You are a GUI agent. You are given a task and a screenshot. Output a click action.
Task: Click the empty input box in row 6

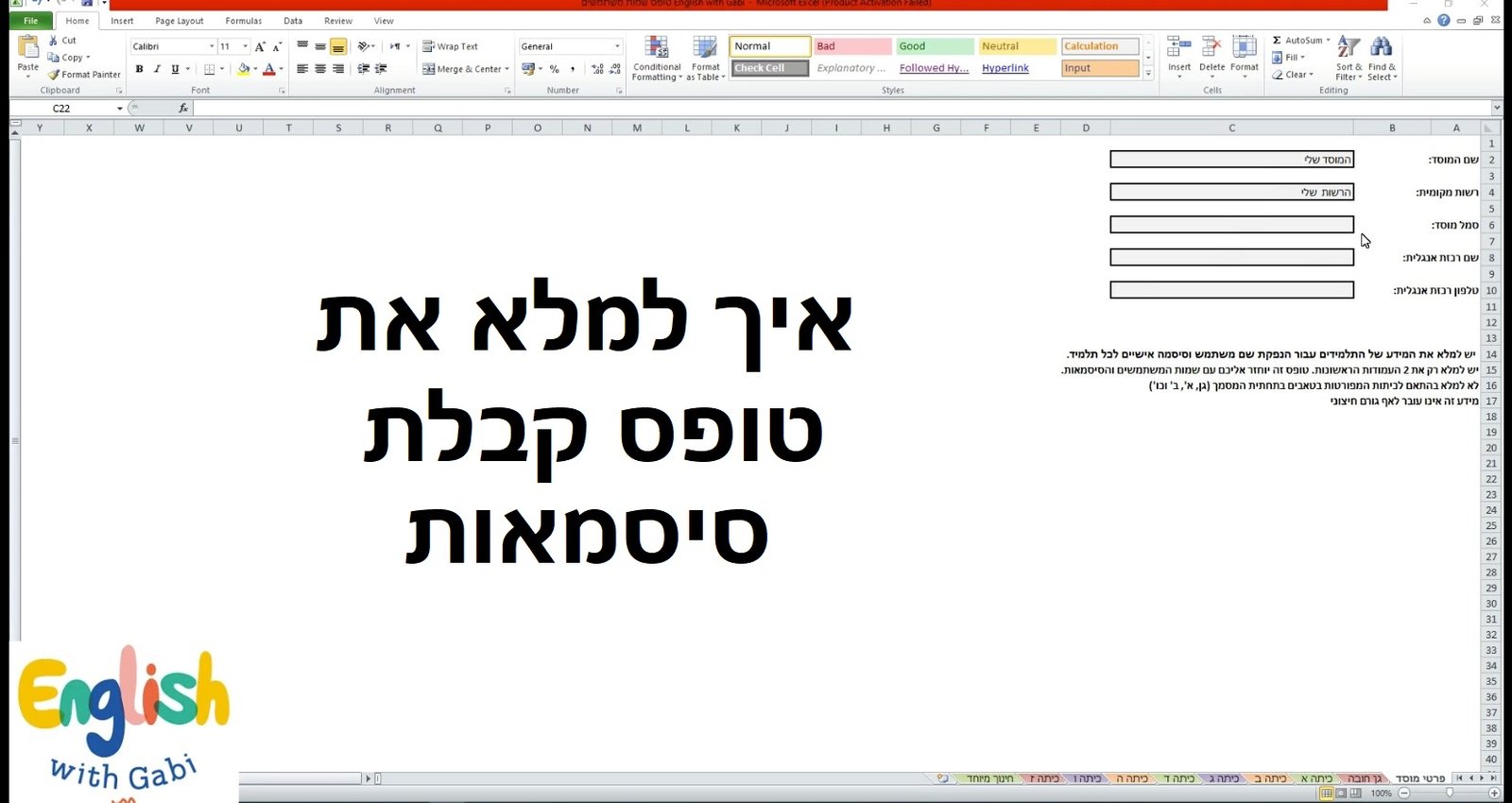(x=1231, y=225)
